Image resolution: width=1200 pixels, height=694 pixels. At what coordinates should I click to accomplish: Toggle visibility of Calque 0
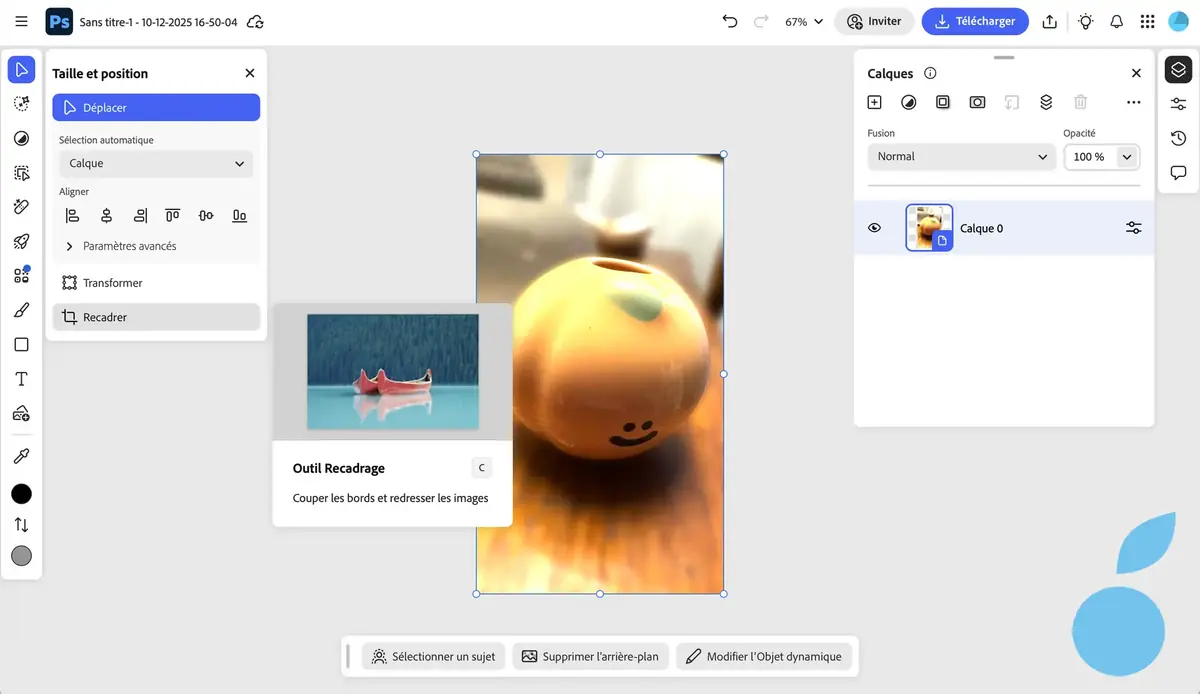874,227
